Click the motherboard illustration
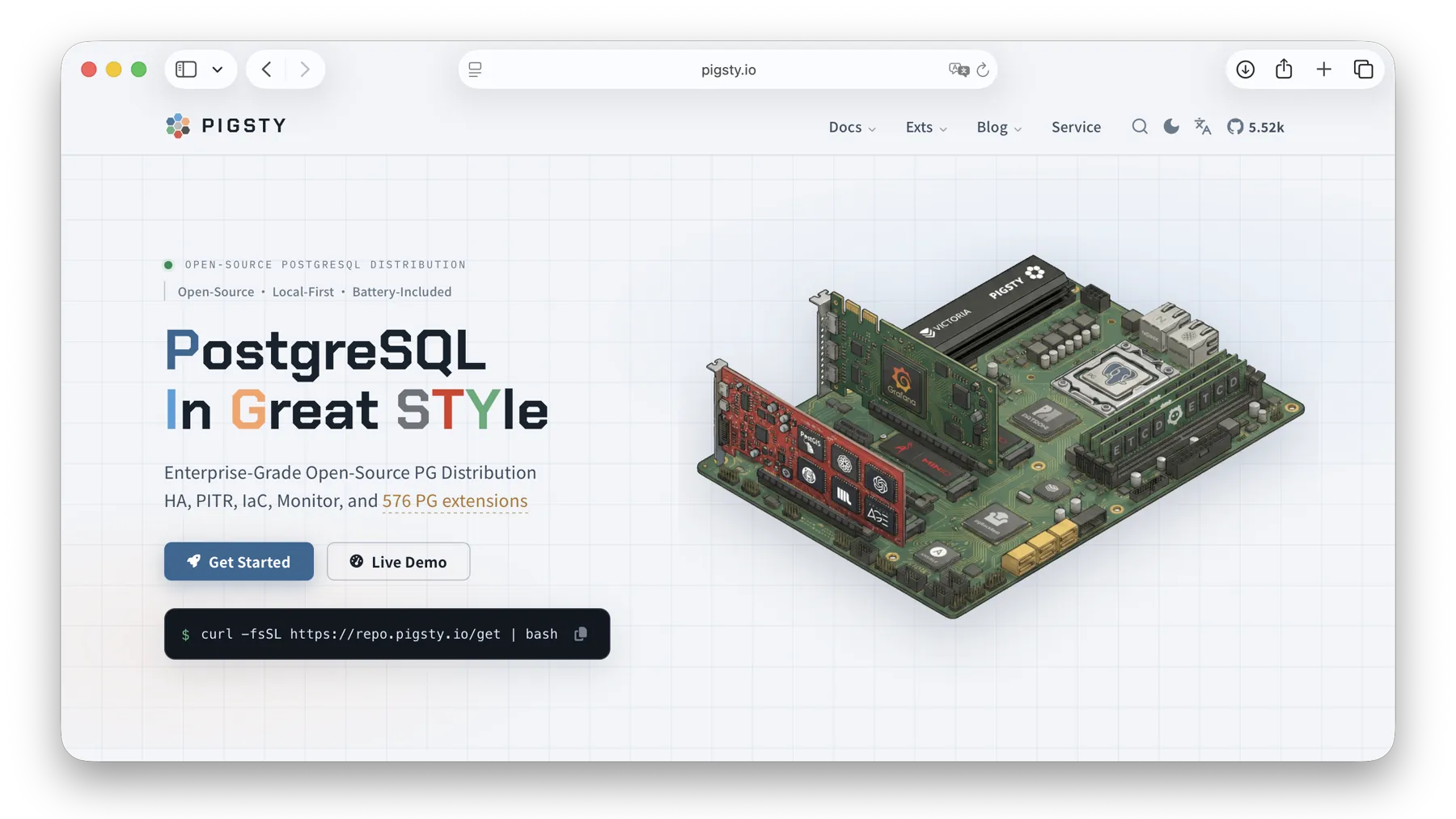This screenshot has width=1456, height=819. point(1001,437)
